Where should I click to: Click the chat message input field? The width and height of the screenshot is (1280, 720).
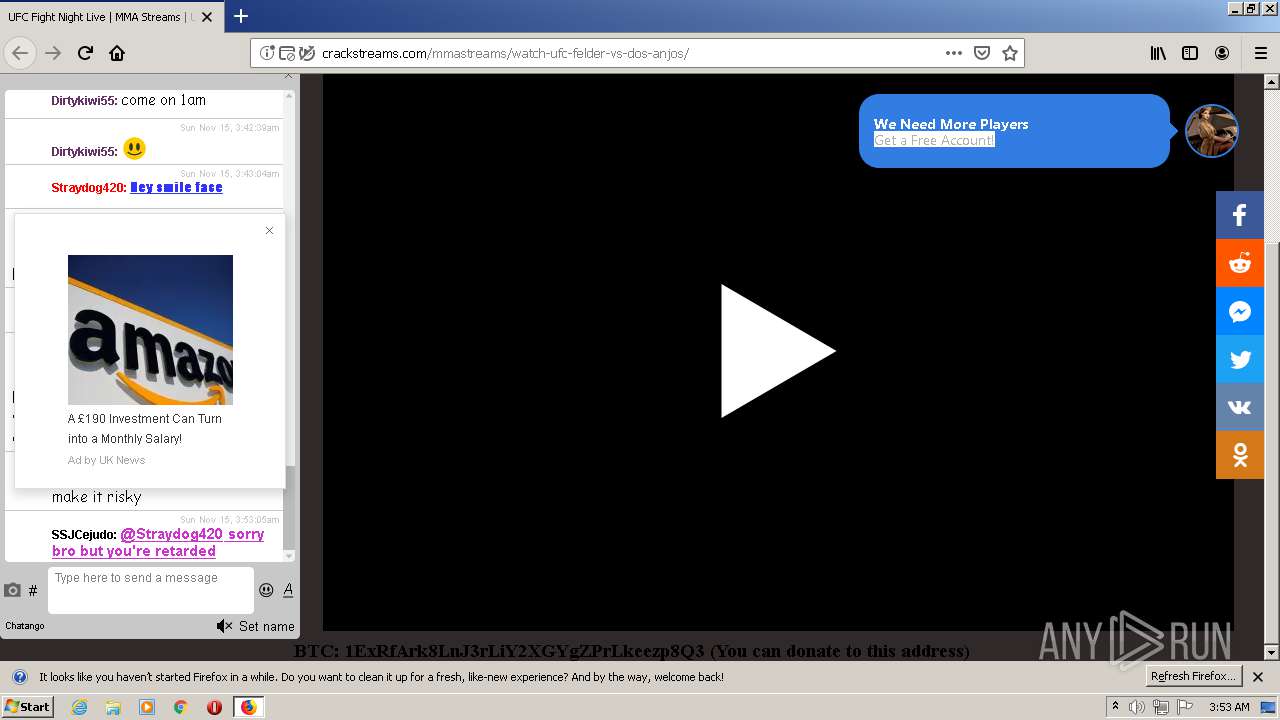pyautogui.click(x=151, y=591)
